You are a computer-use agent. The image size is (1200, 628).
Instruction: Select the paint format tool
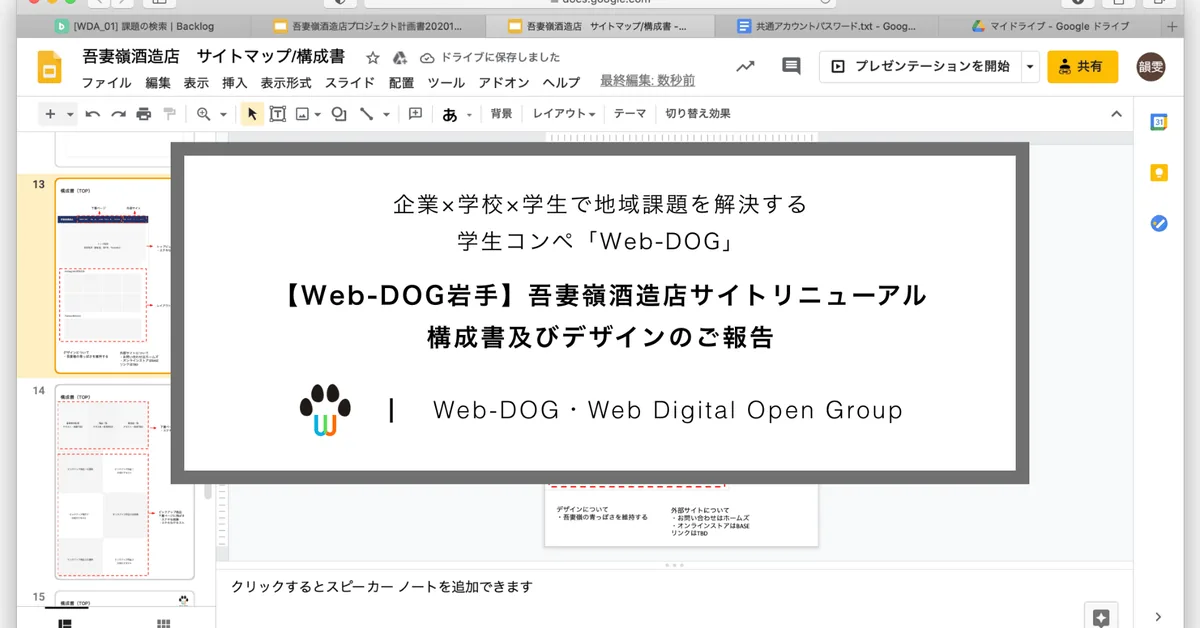(169, 114)
